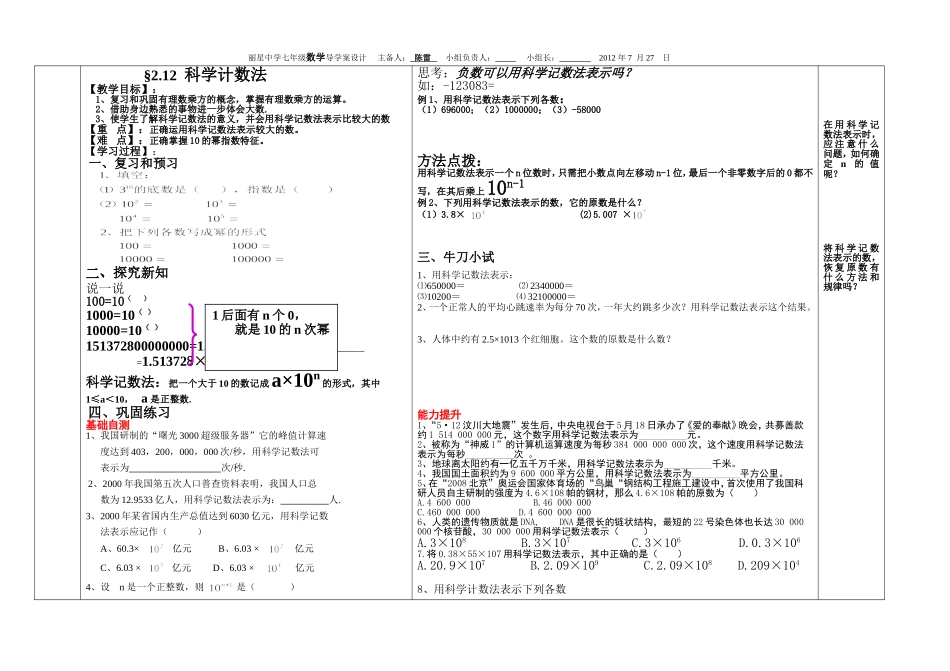Click the blank after '小组长:'
This screenshot has height=671, width=950.
click(574, 59)
